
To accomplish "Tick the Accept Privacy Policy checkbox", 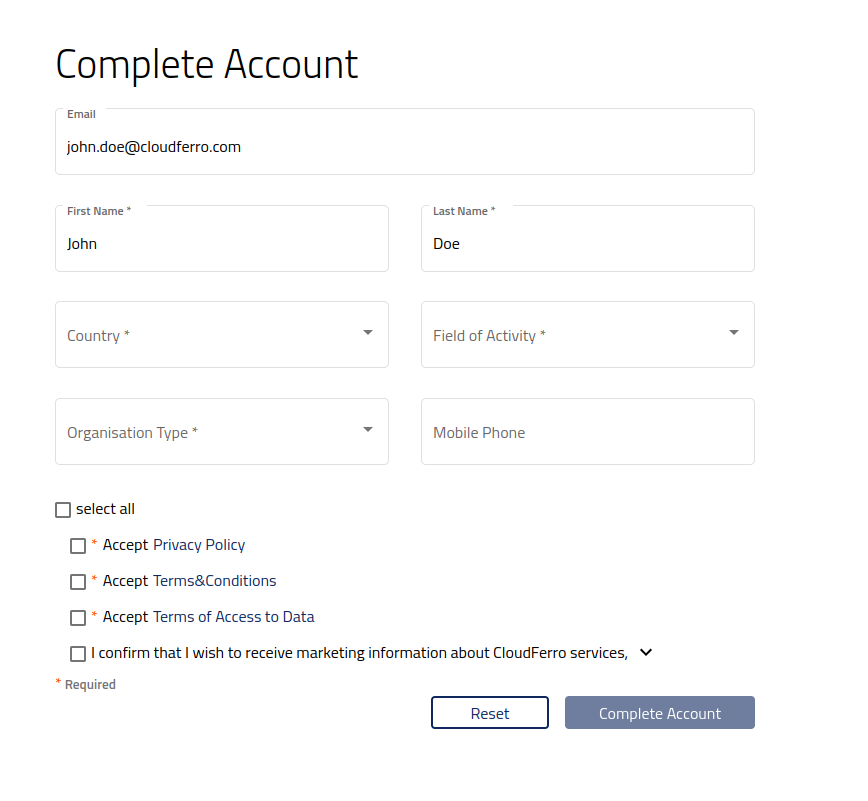I will click(x=78, y=546).
